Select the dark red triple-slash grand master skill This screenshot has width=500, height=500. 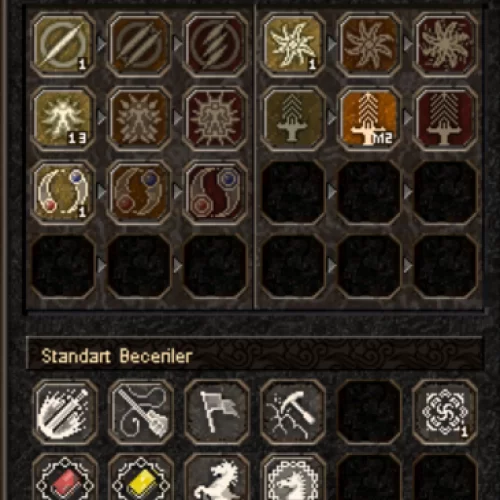tap(216, 45)
